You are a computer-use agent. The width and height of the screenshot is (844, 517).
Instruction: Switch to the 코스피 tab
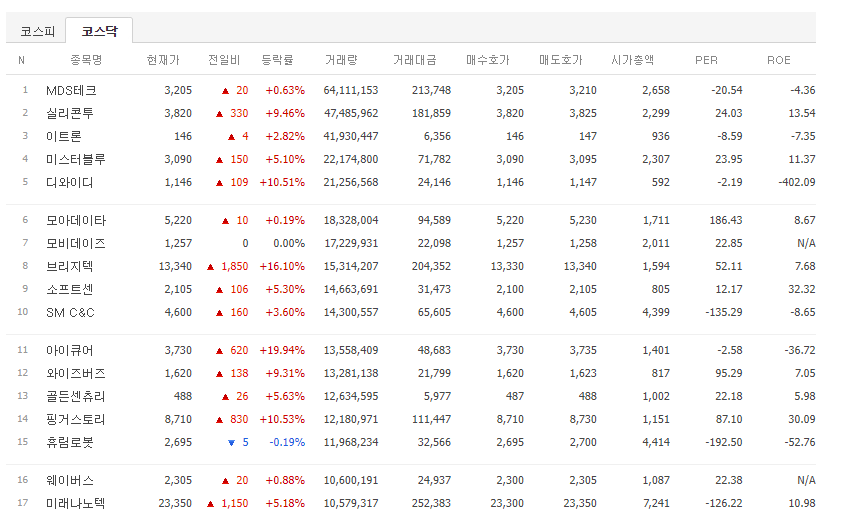[x=38, y=31]
